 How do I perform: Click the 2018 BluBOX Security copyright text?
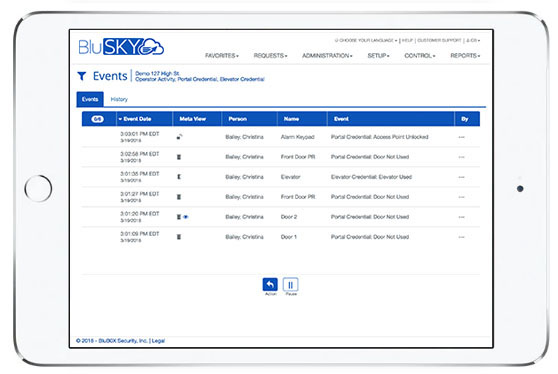(112, 341)
